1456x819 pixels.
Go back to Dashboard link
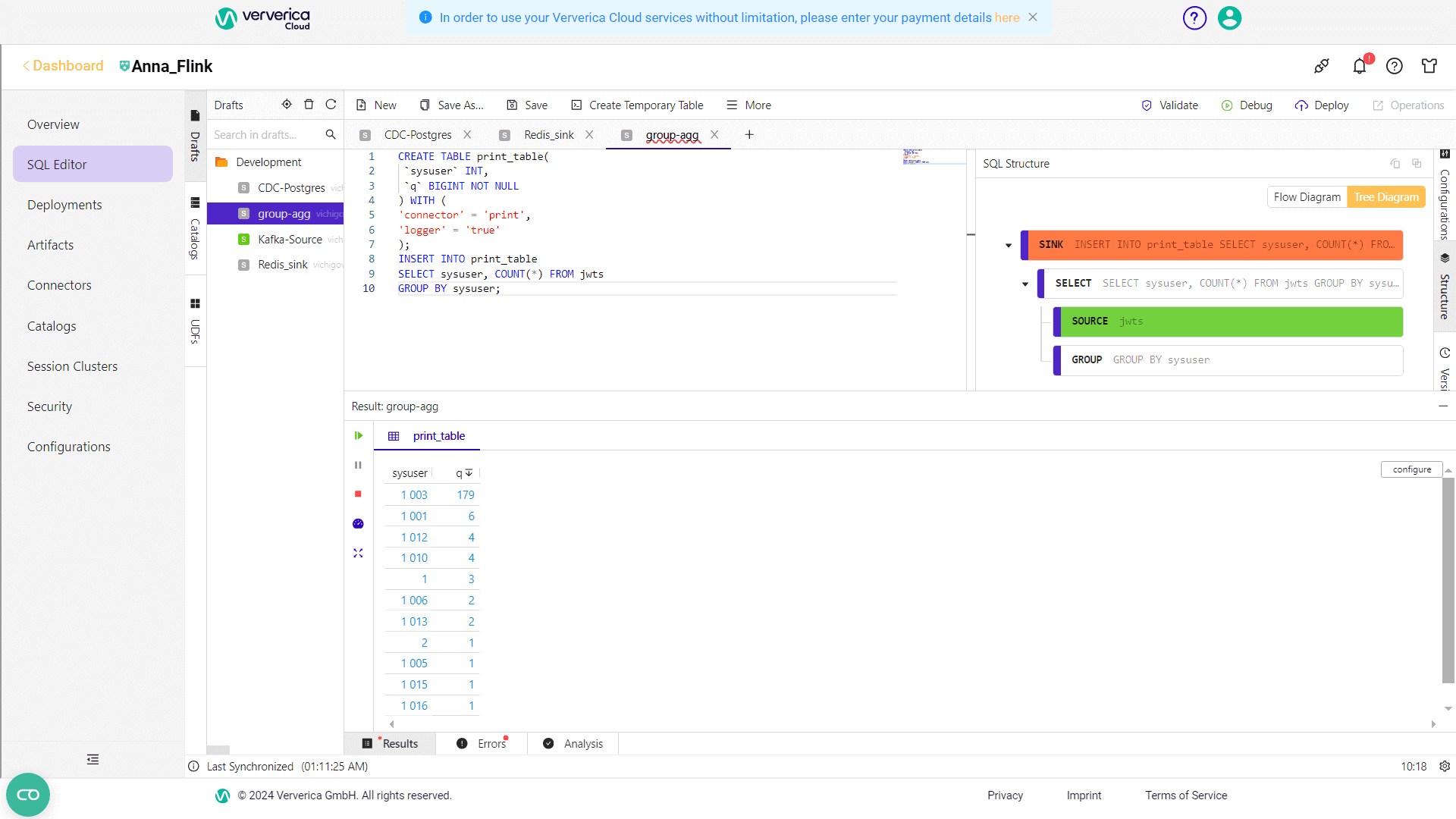coord(63,66)
